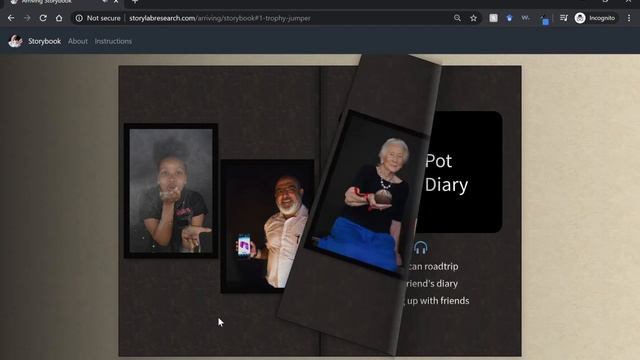Open the Instructions link
The width and height of the screenshot is (640, 360).
(113, 41)
